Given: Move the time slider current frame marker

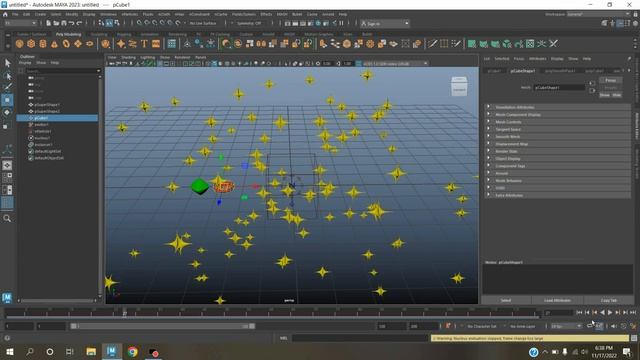Looking at the screenshot, I should [x=124, y=313].
